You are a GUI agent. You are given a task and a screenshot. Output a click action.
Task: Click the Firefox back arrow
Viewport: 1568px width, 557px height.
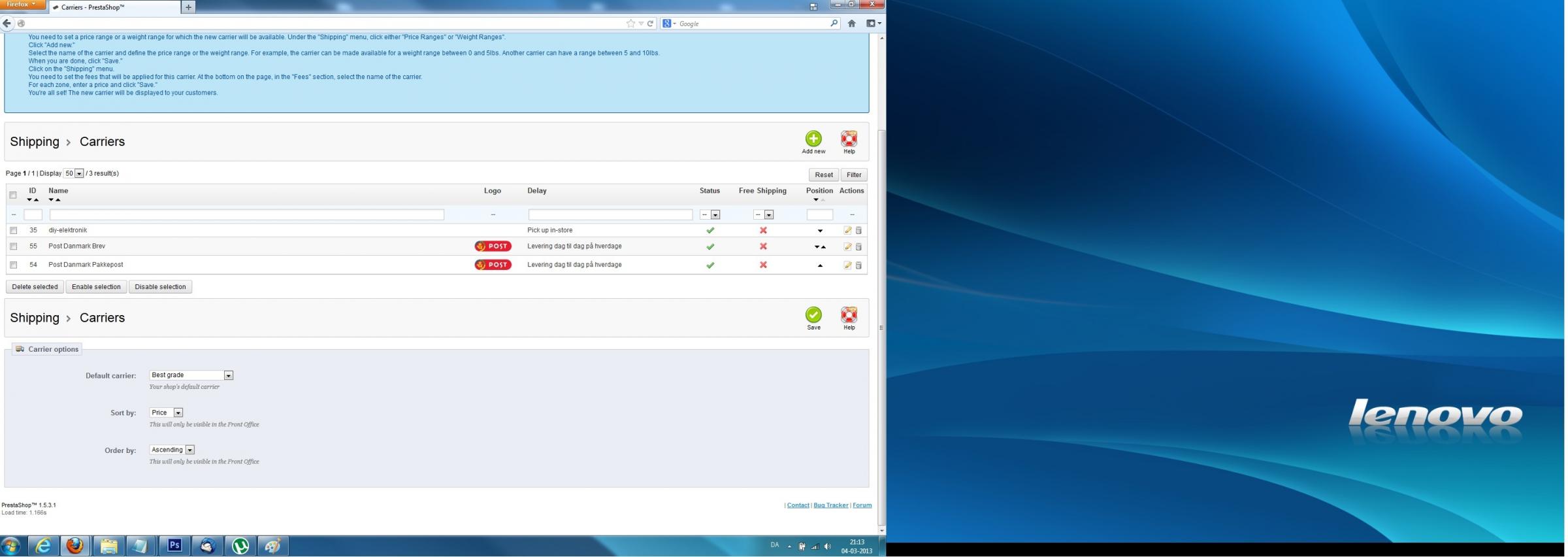pos(7,24)
